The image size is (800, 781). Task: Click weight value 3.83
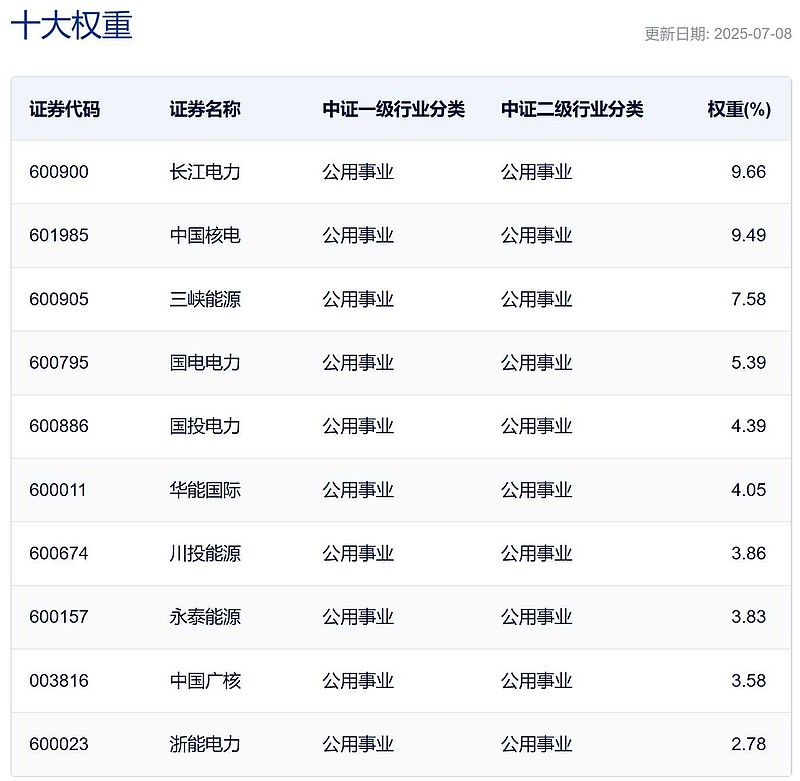[x=748, y=617]
